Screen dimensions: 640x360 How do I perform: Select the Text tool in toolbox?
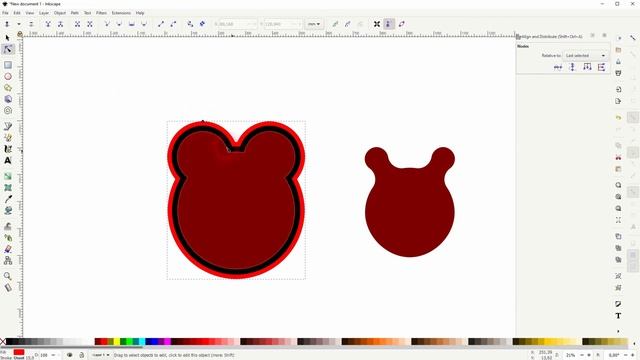[x=8, y=160]
